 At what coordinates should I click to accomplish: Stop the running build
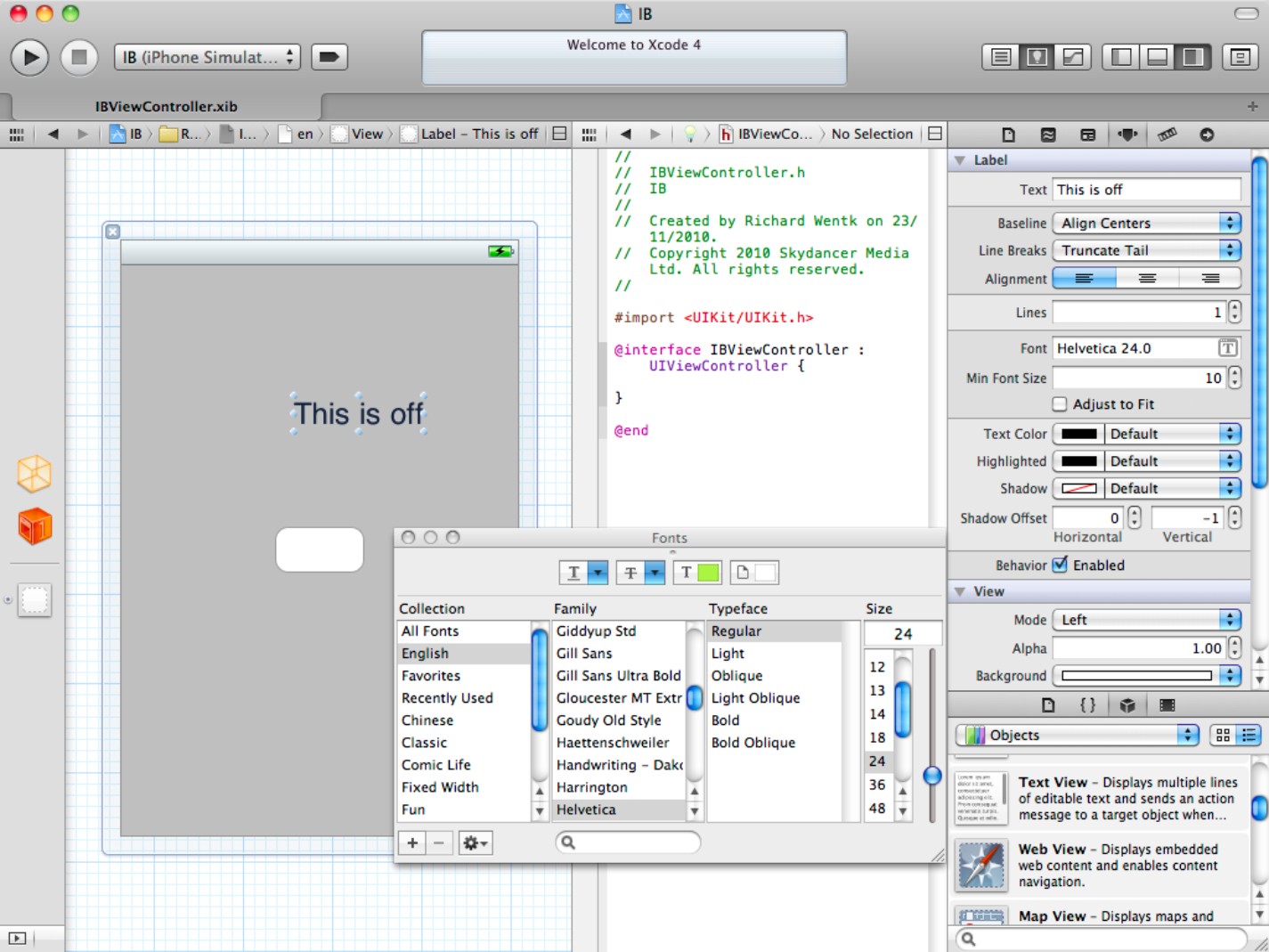(x=79, y=57)
